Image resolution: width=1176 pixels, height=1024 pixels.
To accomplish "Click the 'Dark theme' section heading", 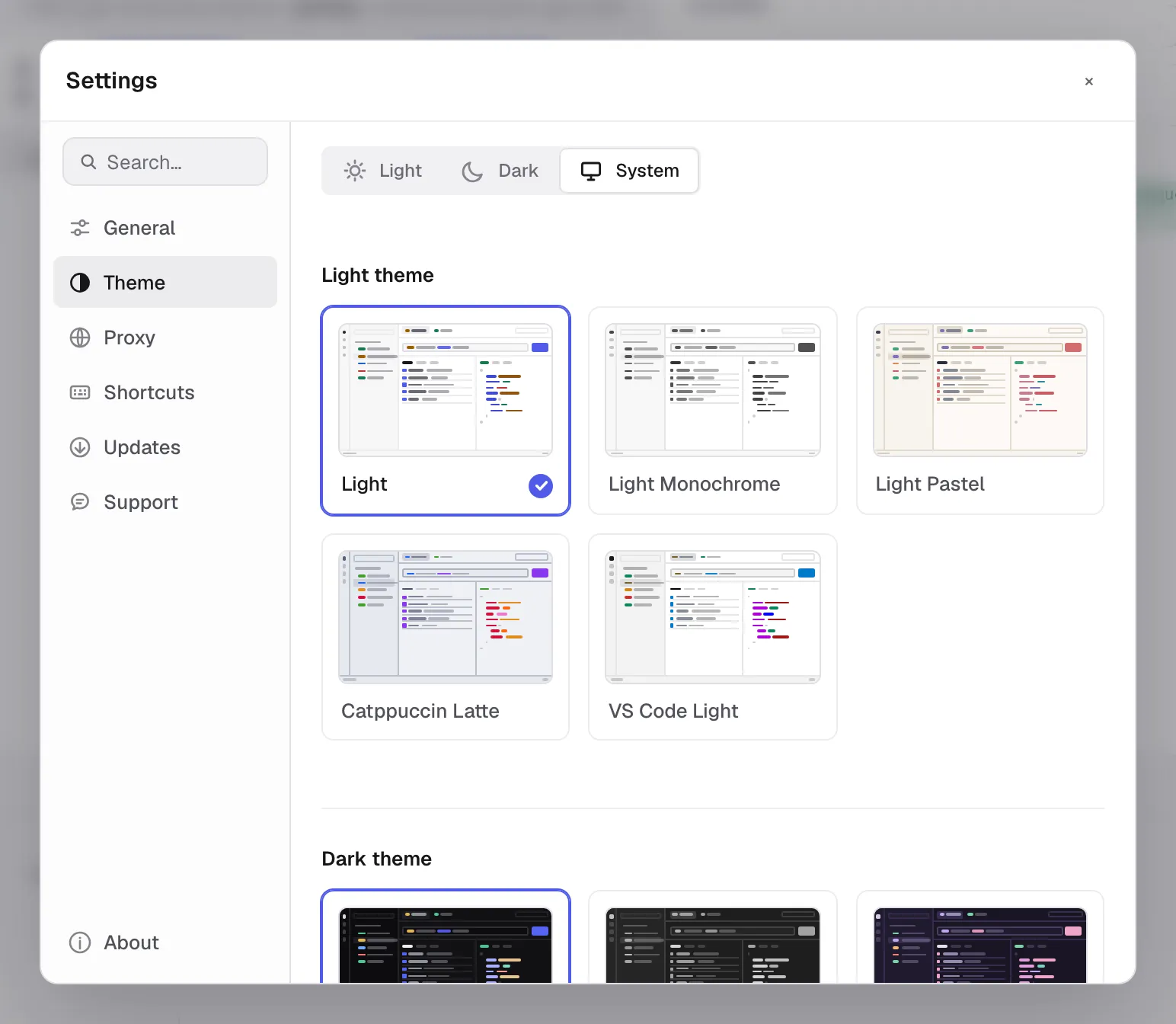I will coord(377,859).
